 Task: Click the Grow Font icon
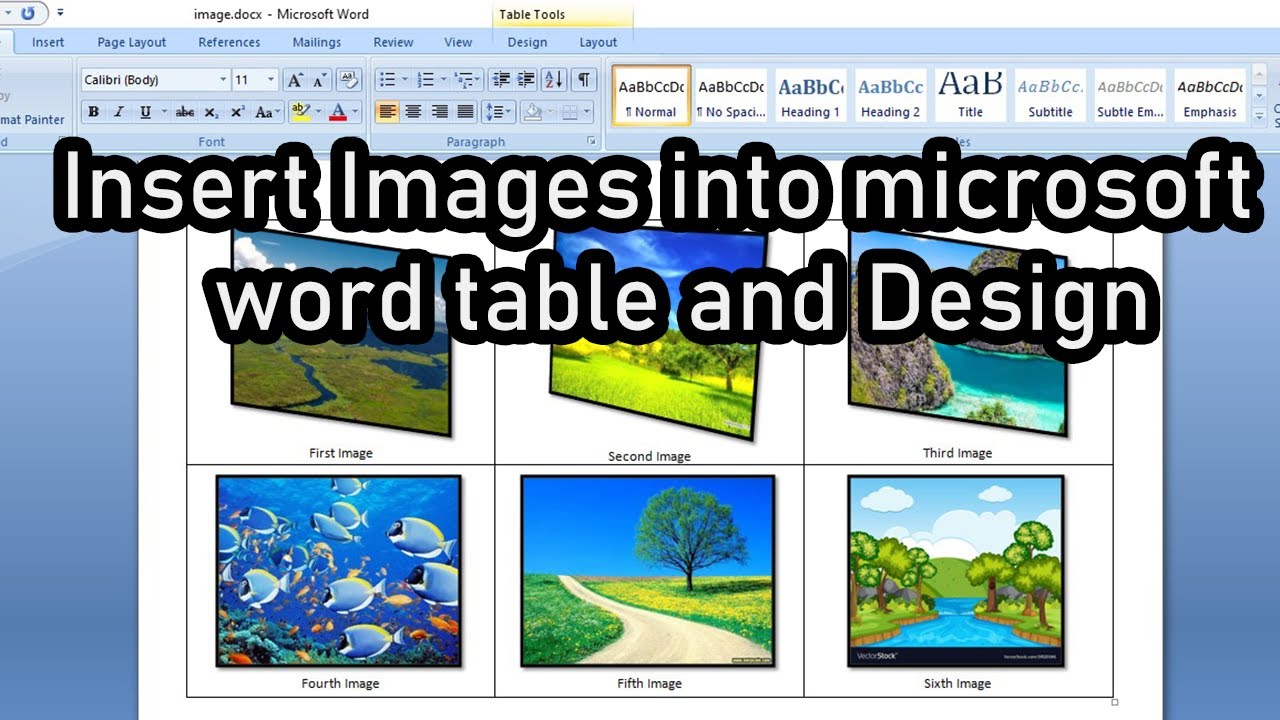[x=294, y=80]
